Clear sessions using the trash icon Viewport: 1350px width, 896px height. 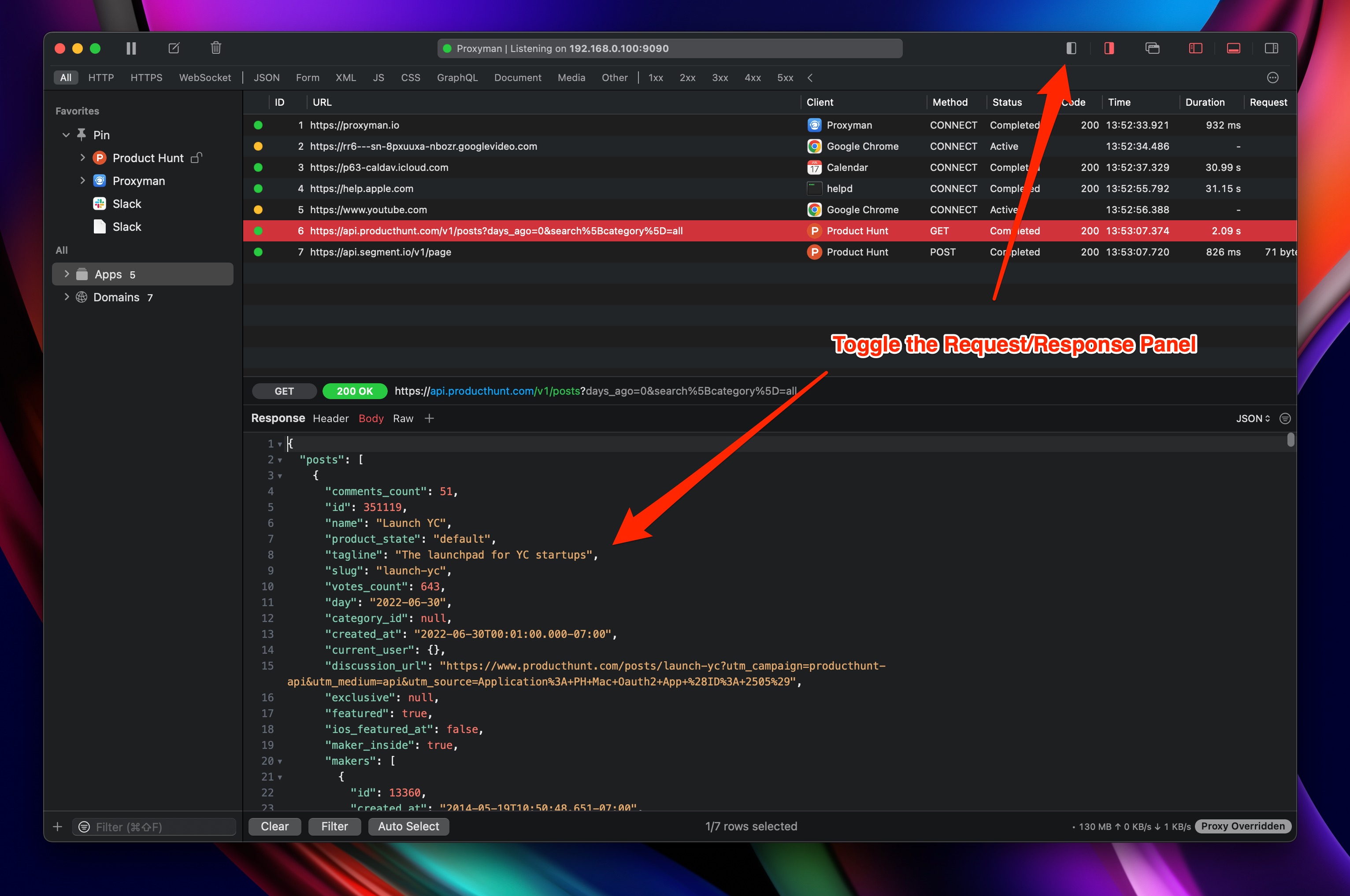point(215,48)
